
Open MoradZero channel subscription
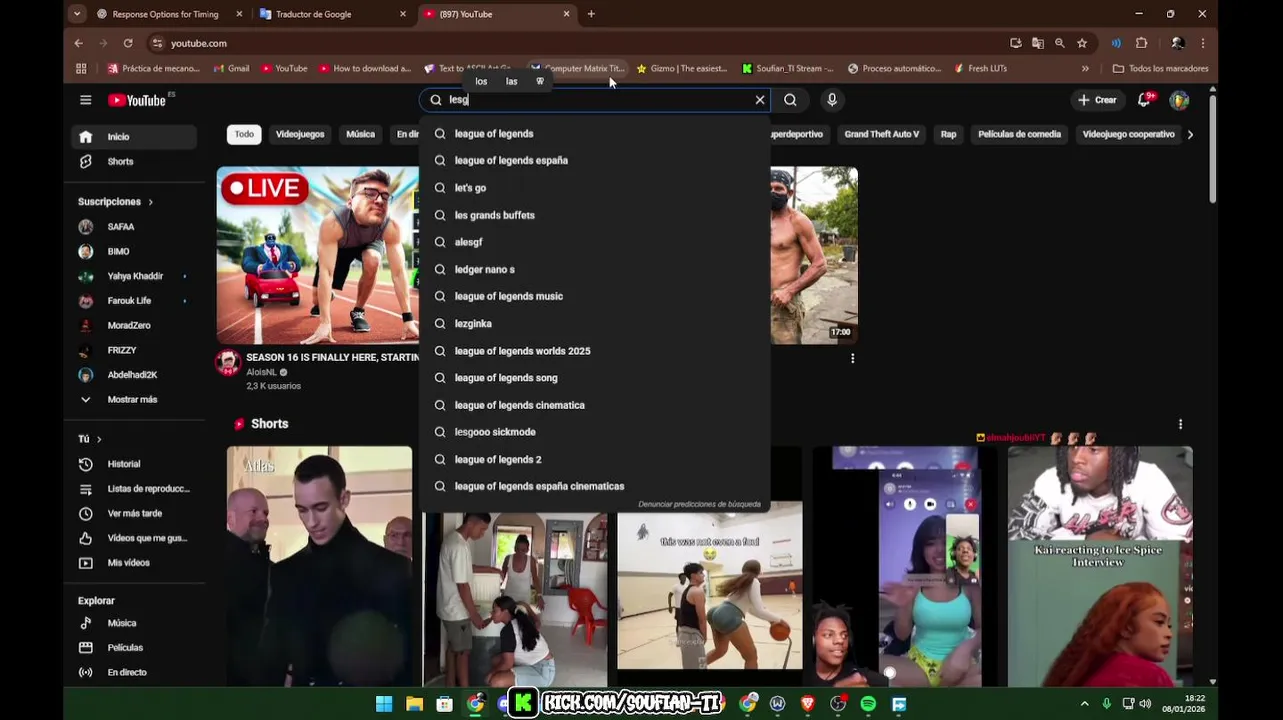pos(135,326)
